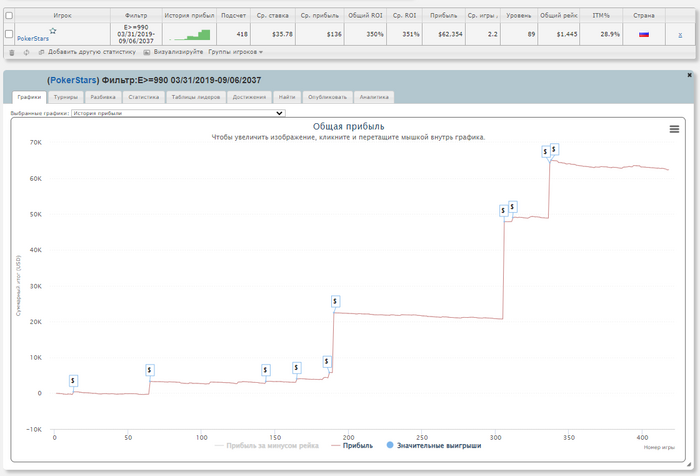Screen dimensions: 700x476
Task: Click the Russian flag in Страна column
Action: pyautogui.click(x=644, y=34)
